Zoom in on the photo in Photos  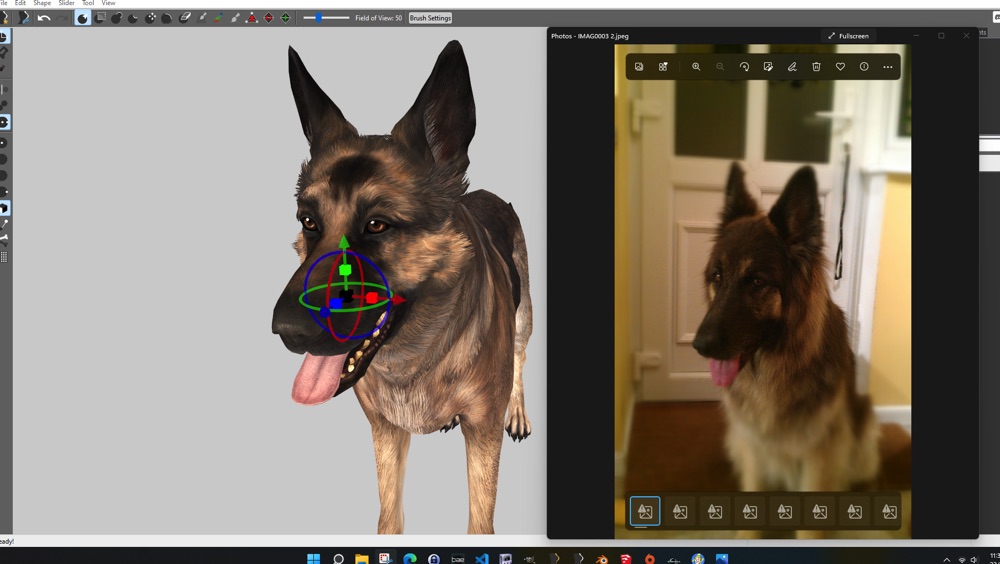[x=696, y=66]
